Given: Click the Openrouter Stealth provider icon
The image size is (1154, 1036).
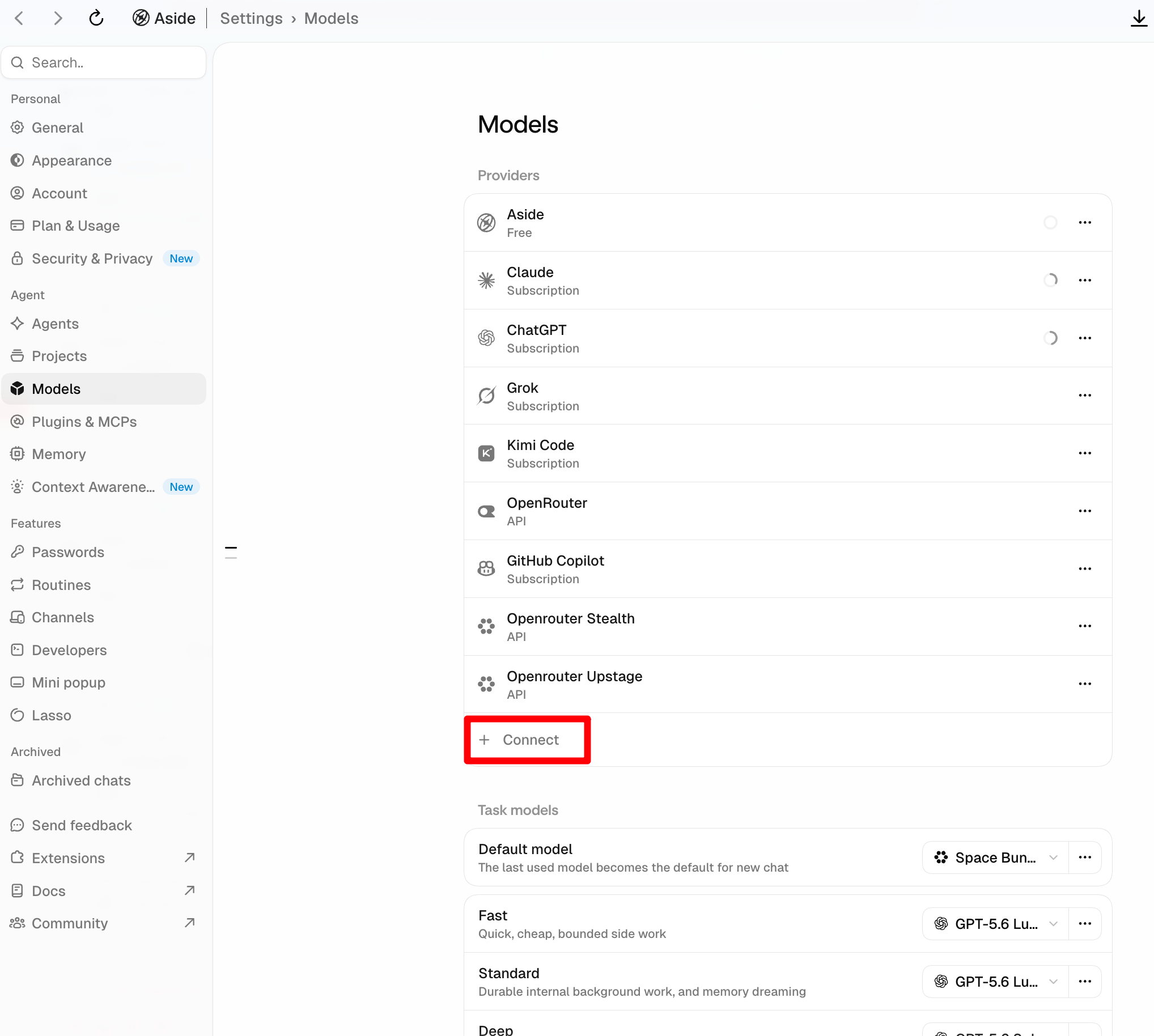Looking at the screenshot, I should pos(486,626).
